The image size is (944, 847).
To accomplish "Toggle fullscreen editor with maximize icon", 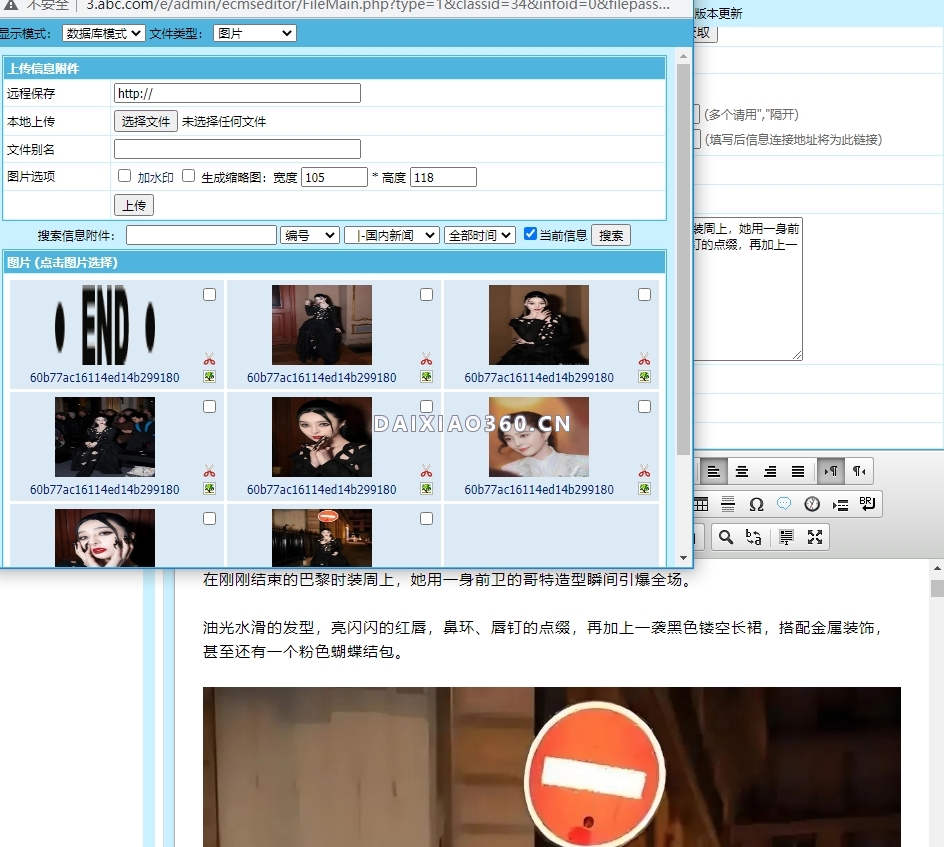I will pos(815,537).
